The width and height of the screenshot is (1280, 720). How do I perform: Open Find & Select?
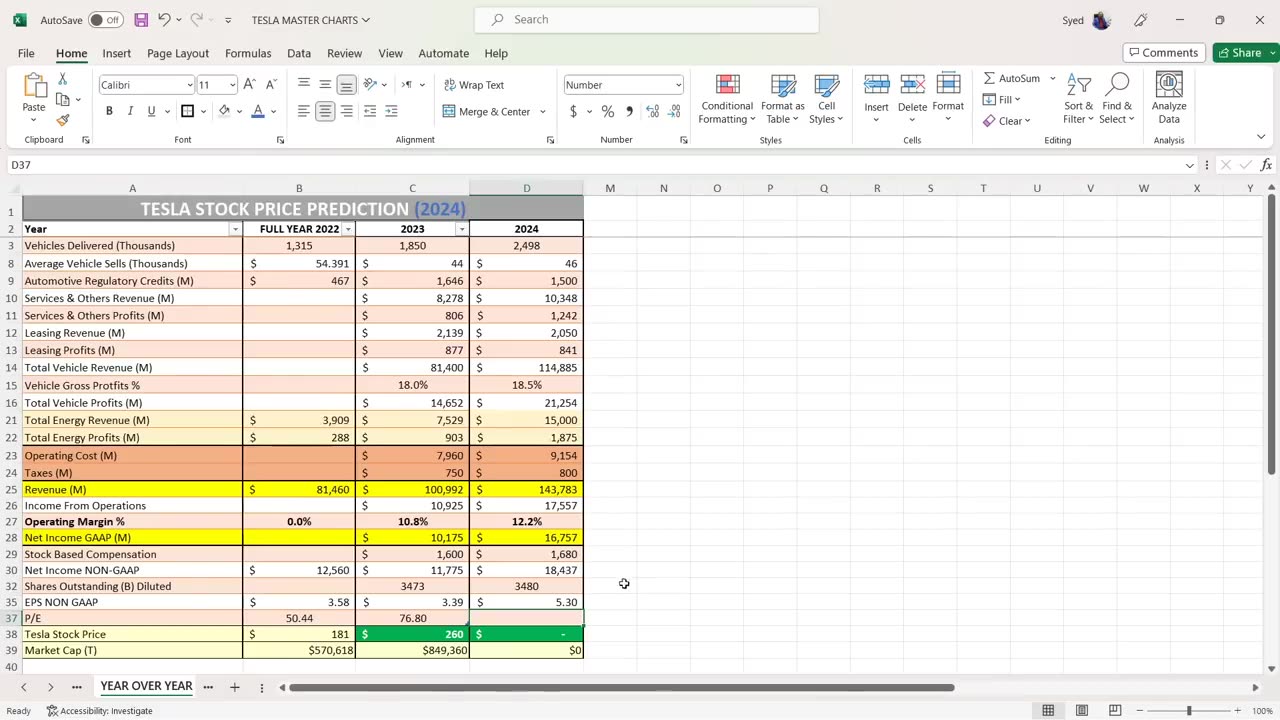pyautogui.click(x=1117, y=99)
